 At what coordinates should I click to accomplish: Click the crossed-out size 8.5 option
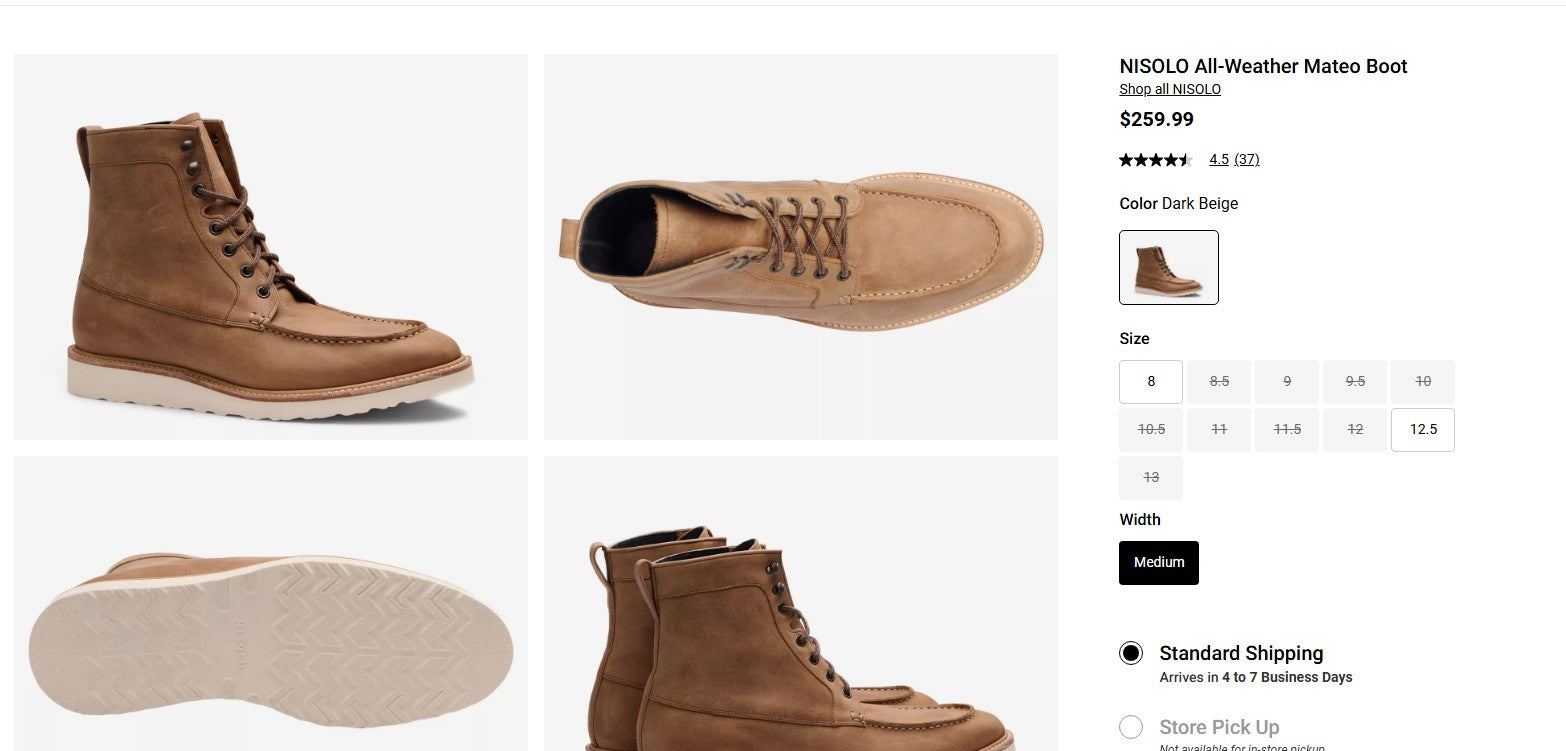pos(1219,381)
